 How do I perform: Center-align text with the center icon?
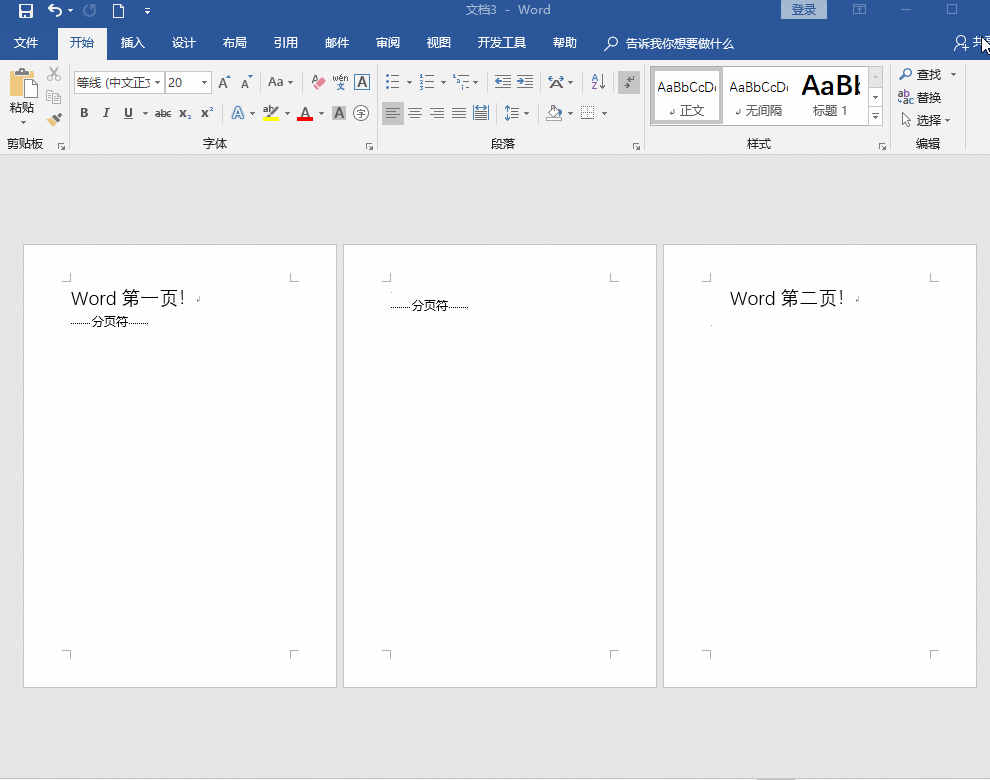click(x=415, y=113)
